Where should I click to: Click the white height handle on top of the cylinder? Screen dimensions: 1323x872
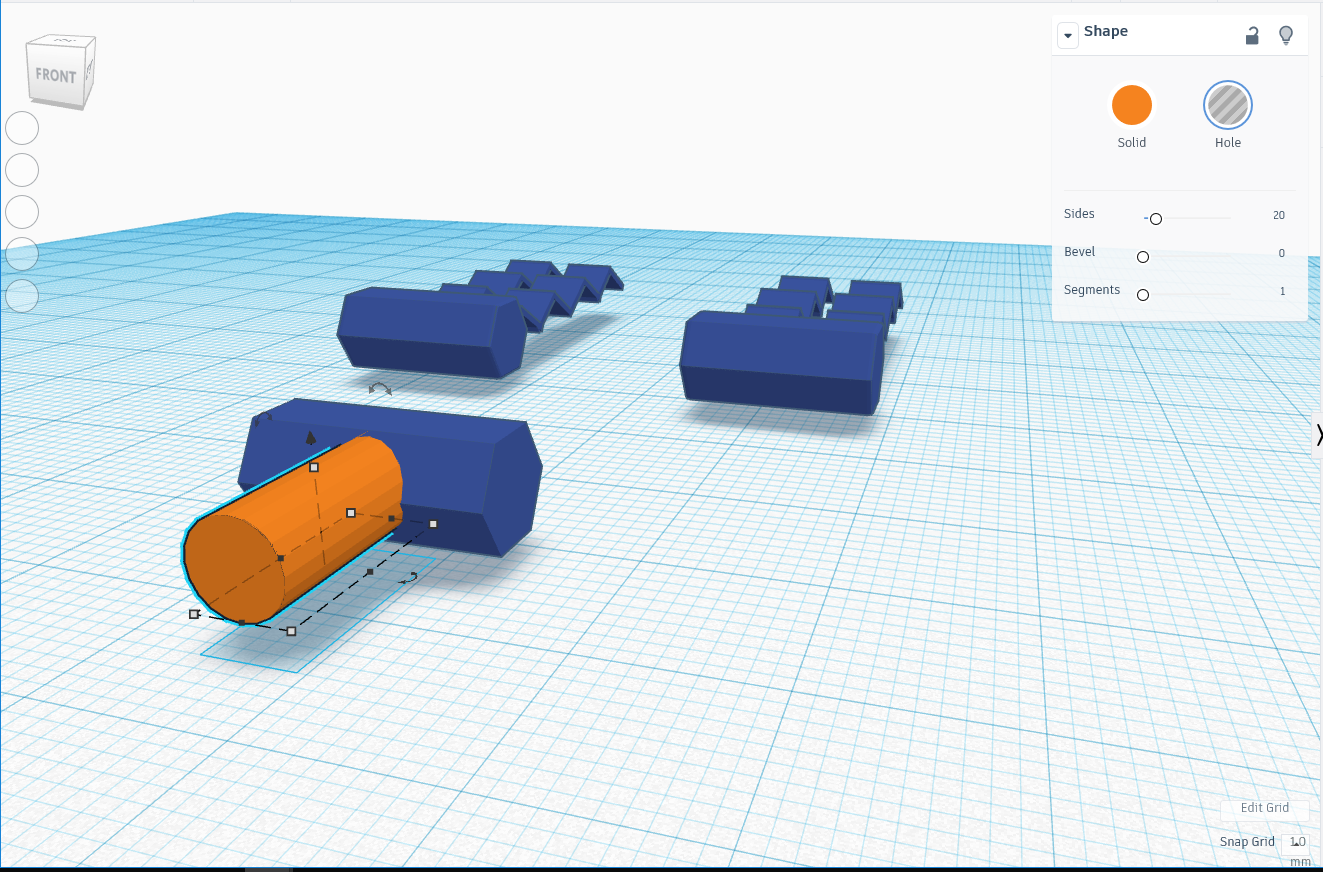pos(314,467)
